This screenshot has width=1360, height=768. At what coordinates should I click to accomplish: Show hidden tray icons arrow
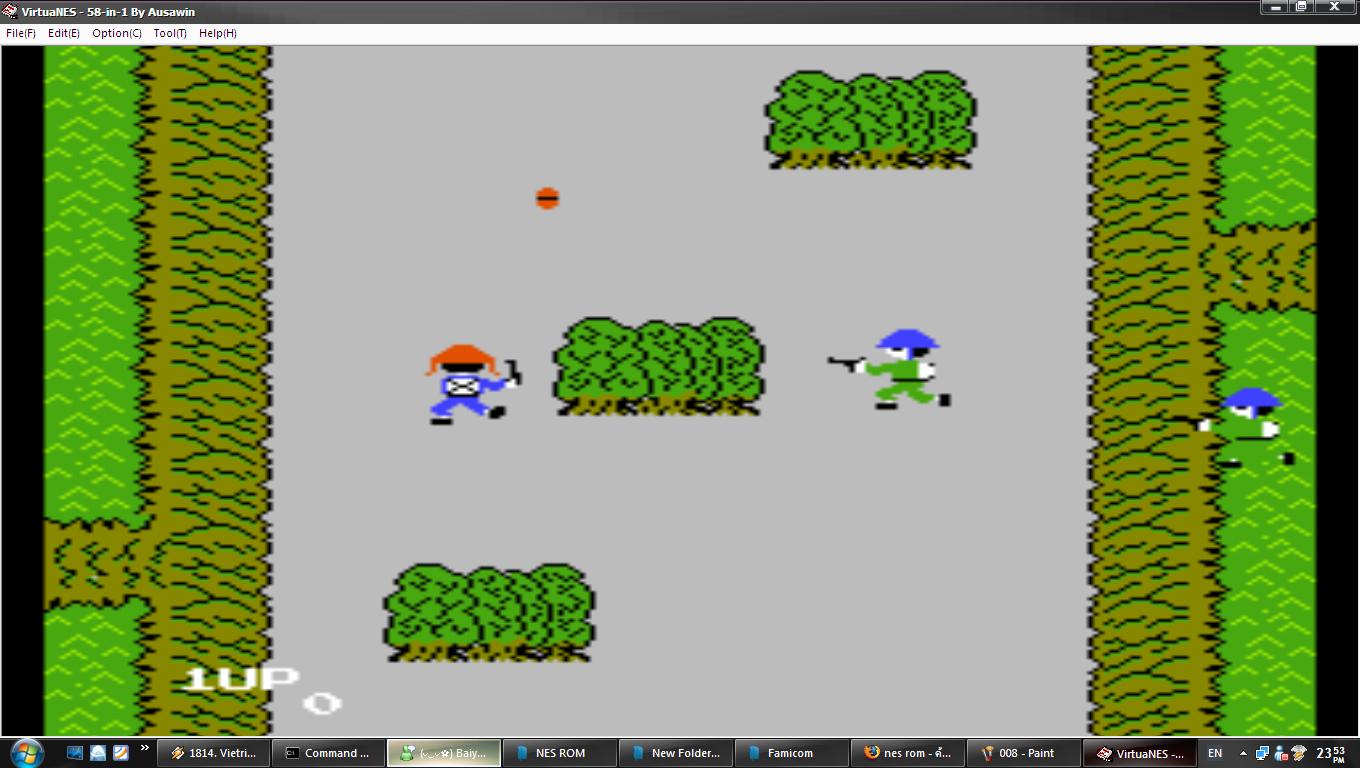tap(1243, 753)
